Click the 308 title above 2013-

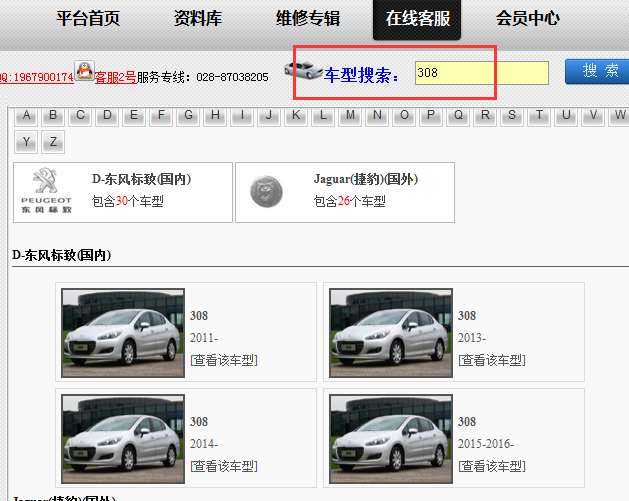tap(467, 316)
